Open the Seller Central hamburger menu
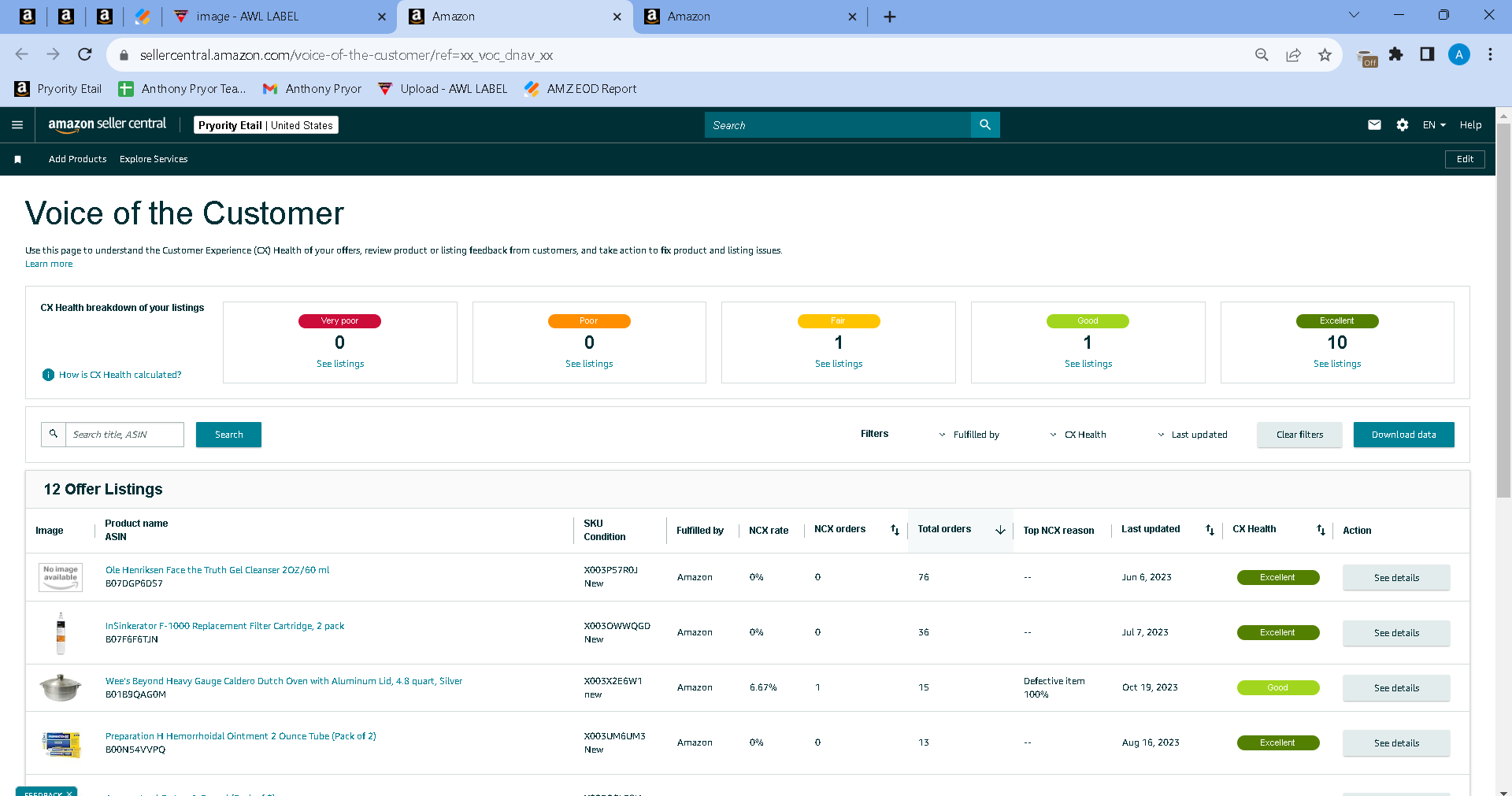This screenshot has height=796, width=1512. pyautogui.click(x=17, y=125)
